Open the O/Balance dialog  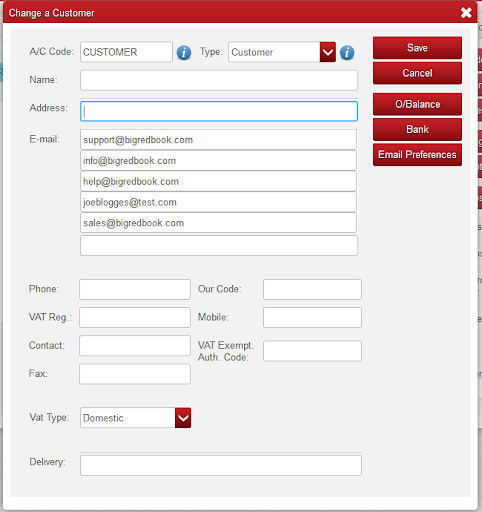tap(417, 104)
